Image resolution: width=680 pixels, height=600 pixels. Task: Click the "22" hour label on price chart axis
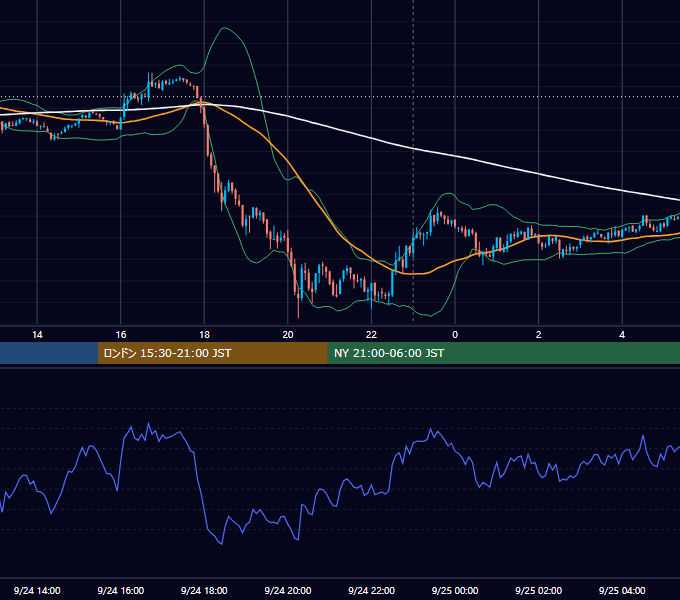tap(371, 335)
